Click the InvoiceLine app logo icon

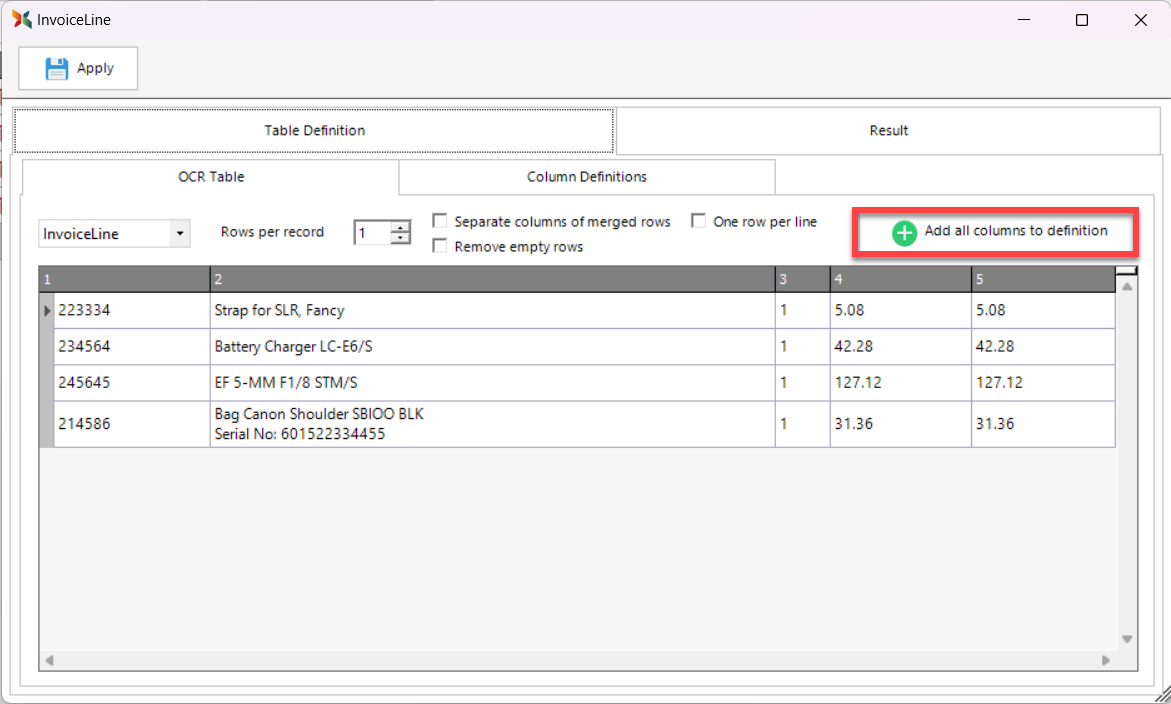[21, 19]
